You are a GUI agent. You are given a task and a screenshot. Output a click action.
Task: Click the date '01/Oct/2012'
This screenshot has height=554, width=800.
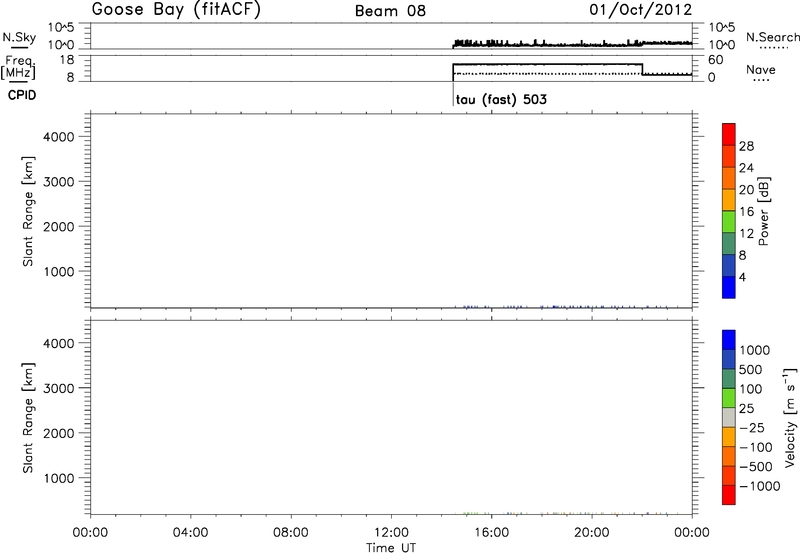[641, 10]
